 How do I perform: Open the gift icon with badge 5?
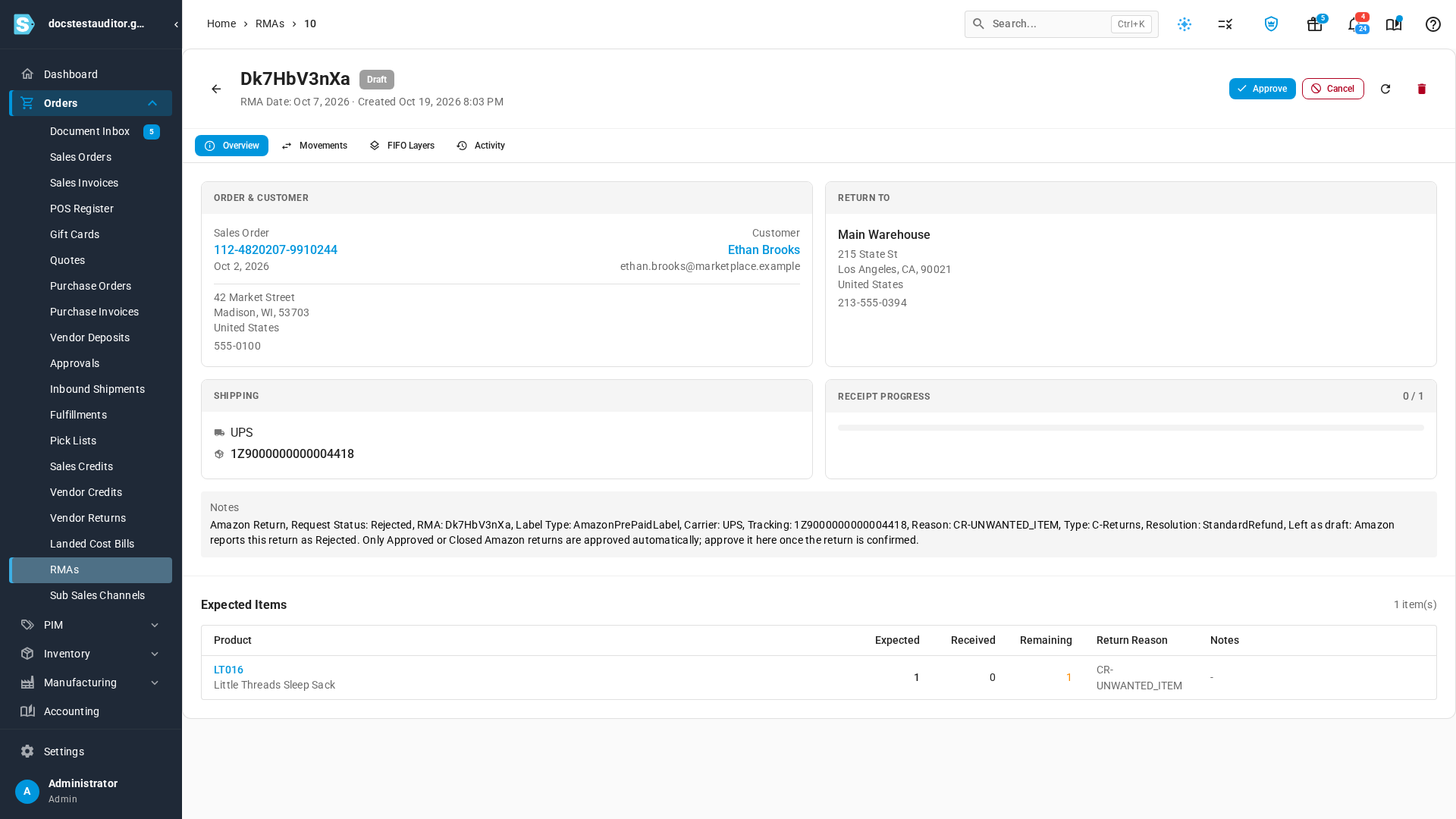tap(1315, 24)
